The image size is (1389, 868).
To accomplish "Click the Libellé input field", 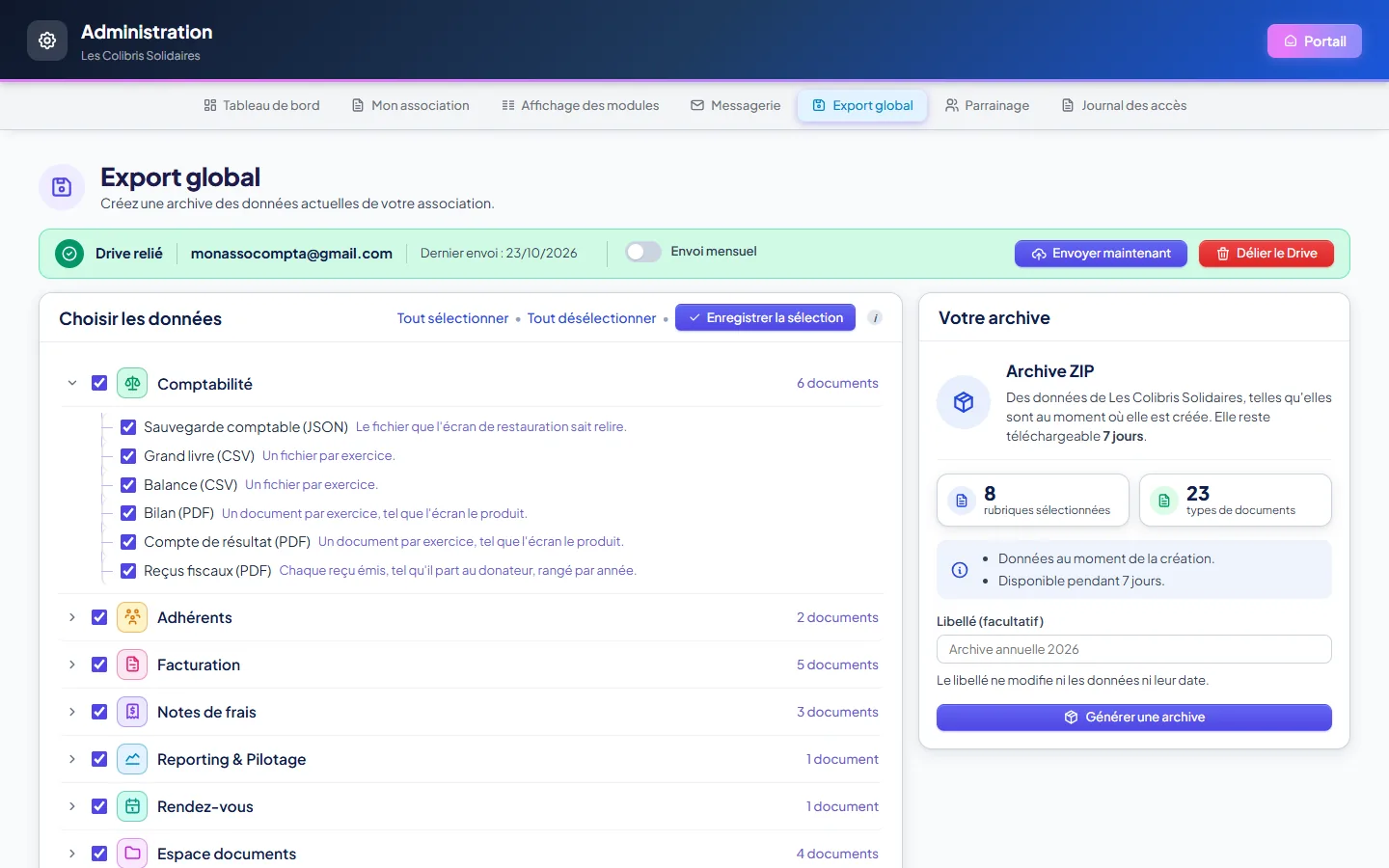I will pyautogui.click(x=1134, y=649).
